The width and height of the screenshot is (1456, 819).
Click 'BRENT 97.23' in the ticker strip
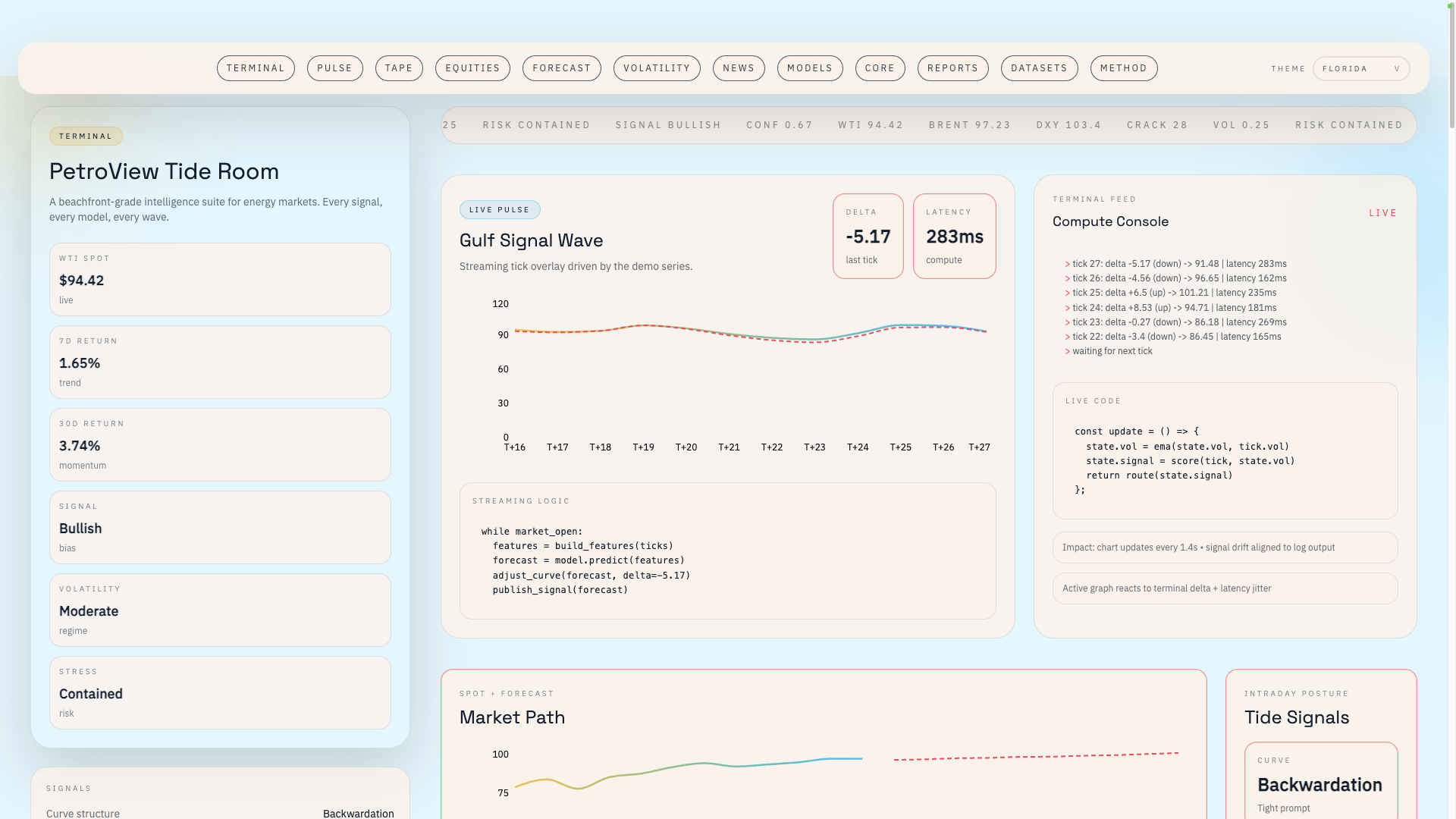click(970, 125)
